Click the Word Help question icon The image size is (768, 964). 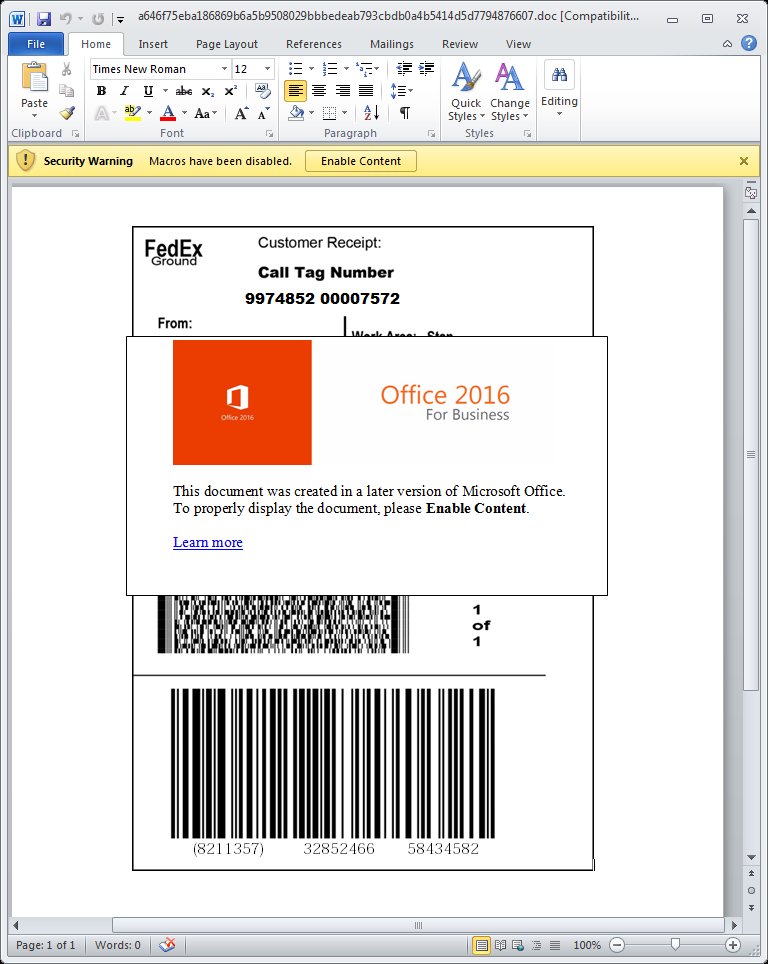pyautogui.click(x=748, y=43)
